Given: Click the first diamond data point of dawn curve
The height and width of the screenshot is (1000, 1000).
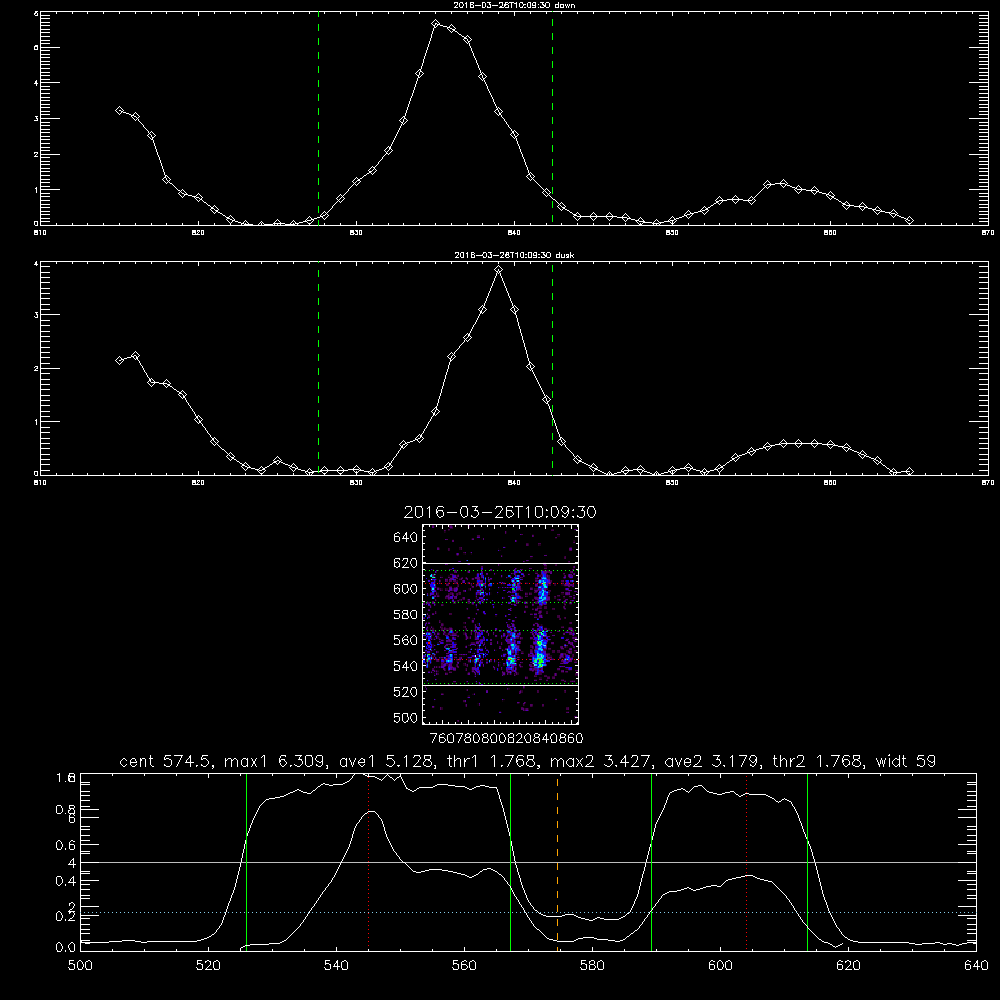Looking at the screenshot, I should click(x=119, y=110).
